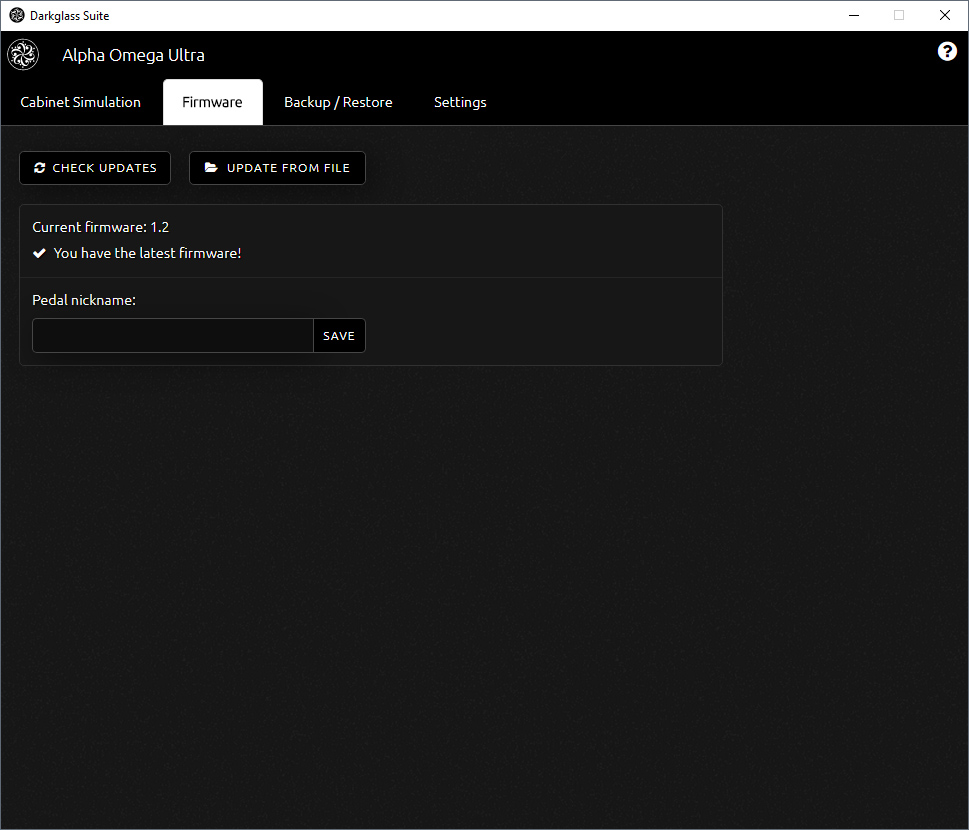Click the Darkglass Suite title bar icon
This screenshot has width=969, height=830.
pyautogui.click(x=17, y=15)
